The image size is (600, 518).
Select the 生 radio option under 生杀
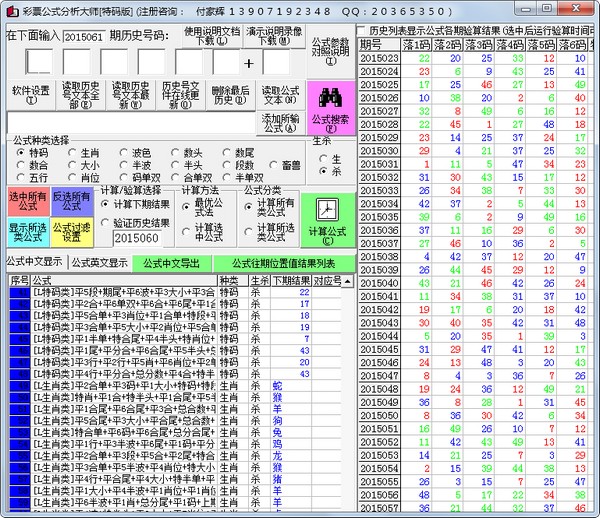pos(323,158)
